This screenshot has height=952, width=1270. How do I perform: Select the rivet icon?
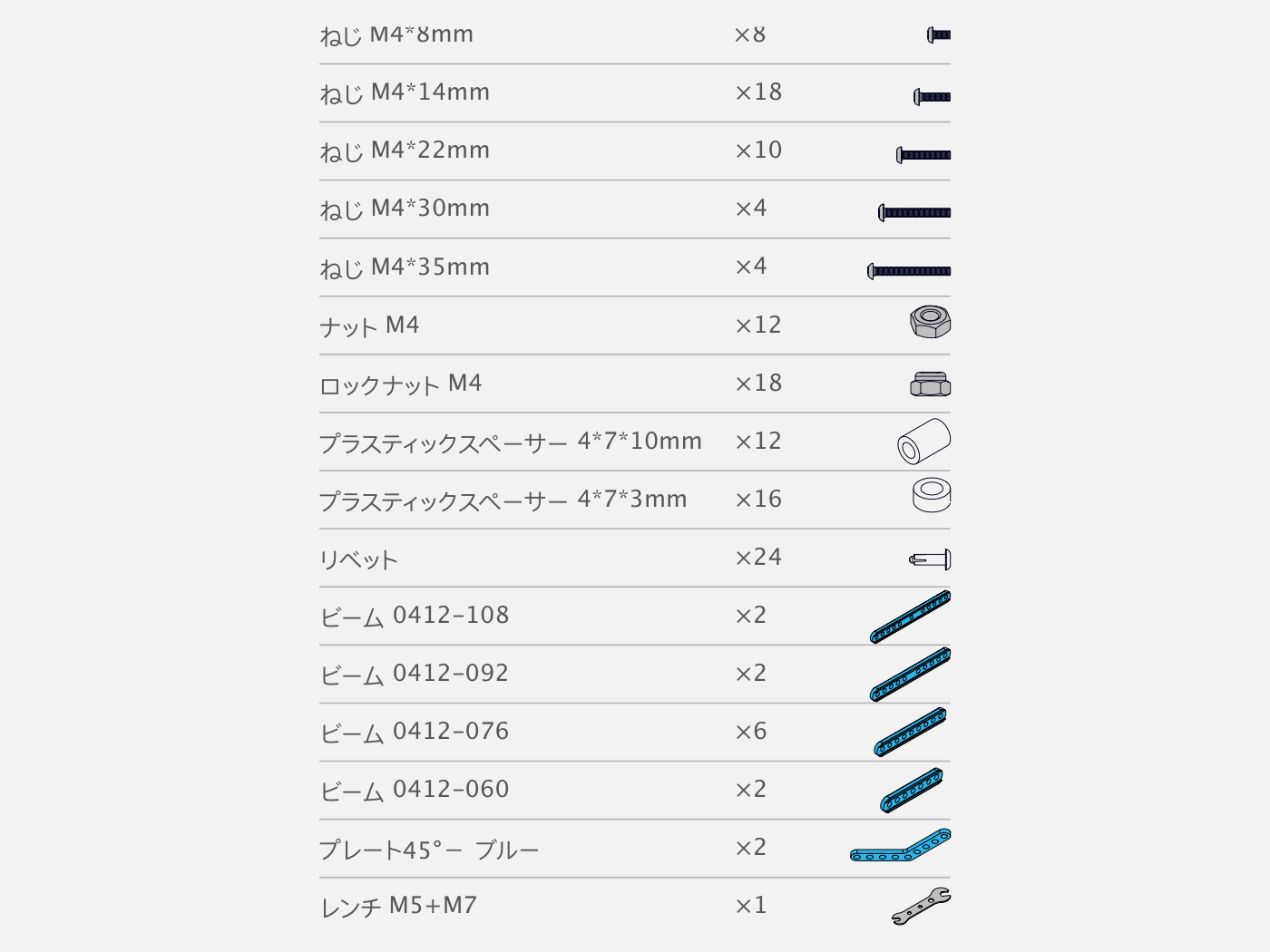coord(930,559)
